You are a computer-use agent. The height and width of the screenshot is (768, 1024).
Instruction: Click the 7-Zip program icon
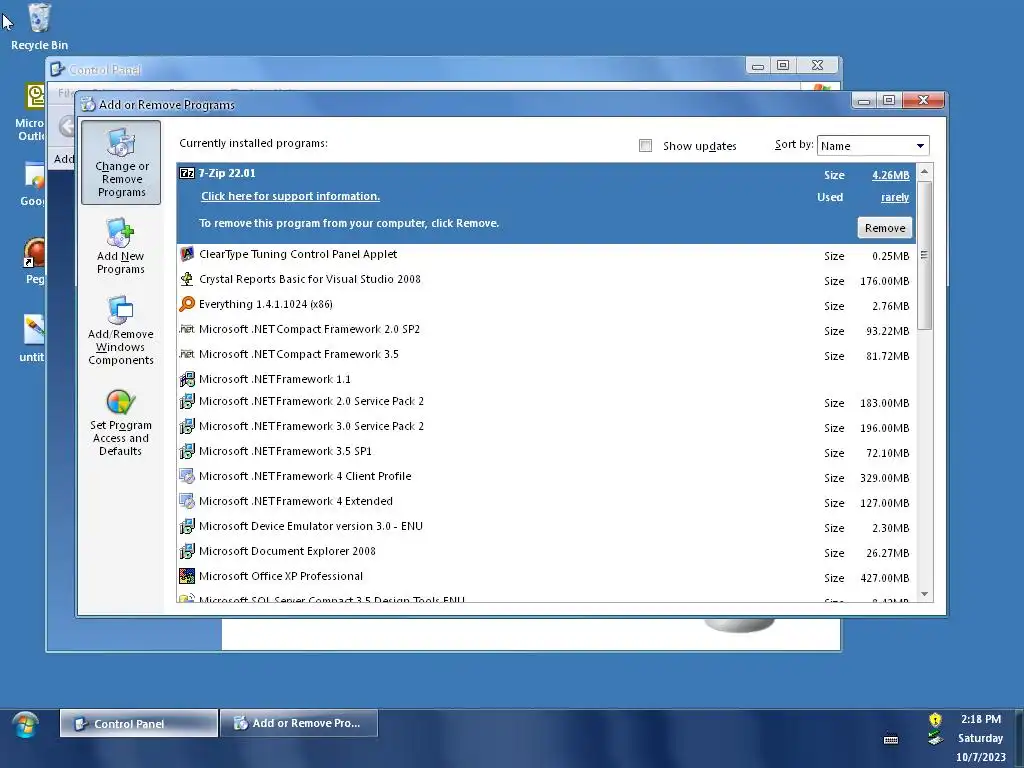187,173
